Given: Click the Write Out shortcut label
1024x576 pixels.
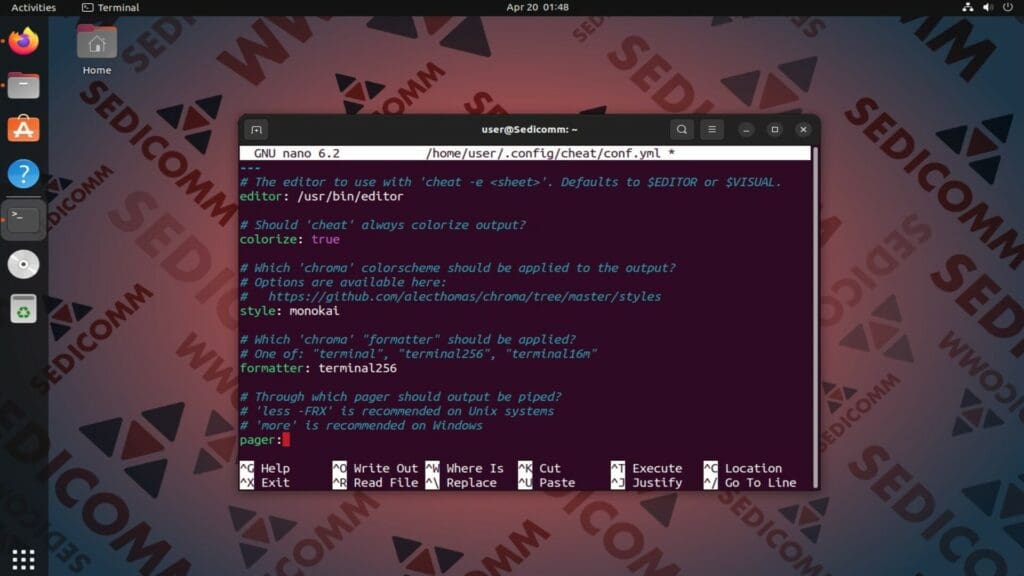Looking at the screenshot, I should click(385, 468).
